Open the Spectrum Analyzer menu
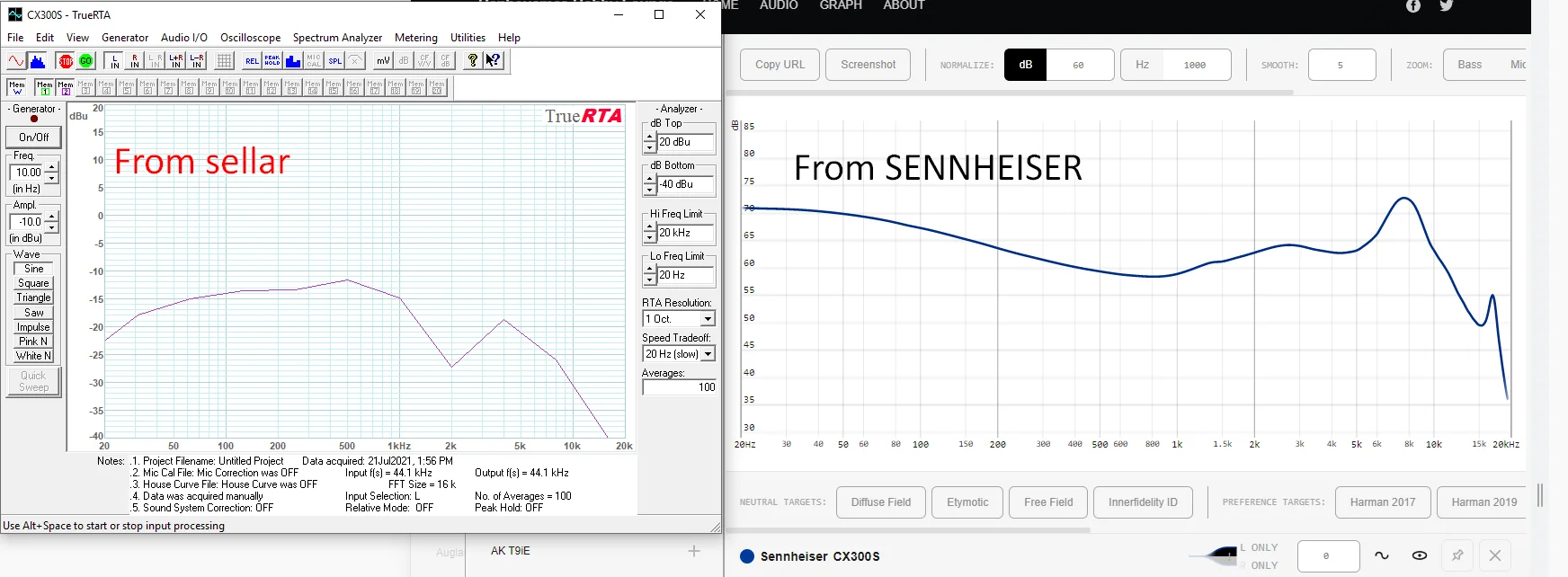The image size is (1568, 577). coord(337,38)
